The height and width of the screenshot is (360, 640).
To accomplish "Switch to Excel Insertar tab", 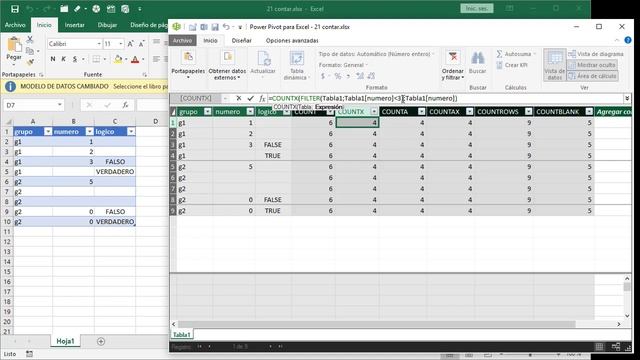I will tap(75, 25).
